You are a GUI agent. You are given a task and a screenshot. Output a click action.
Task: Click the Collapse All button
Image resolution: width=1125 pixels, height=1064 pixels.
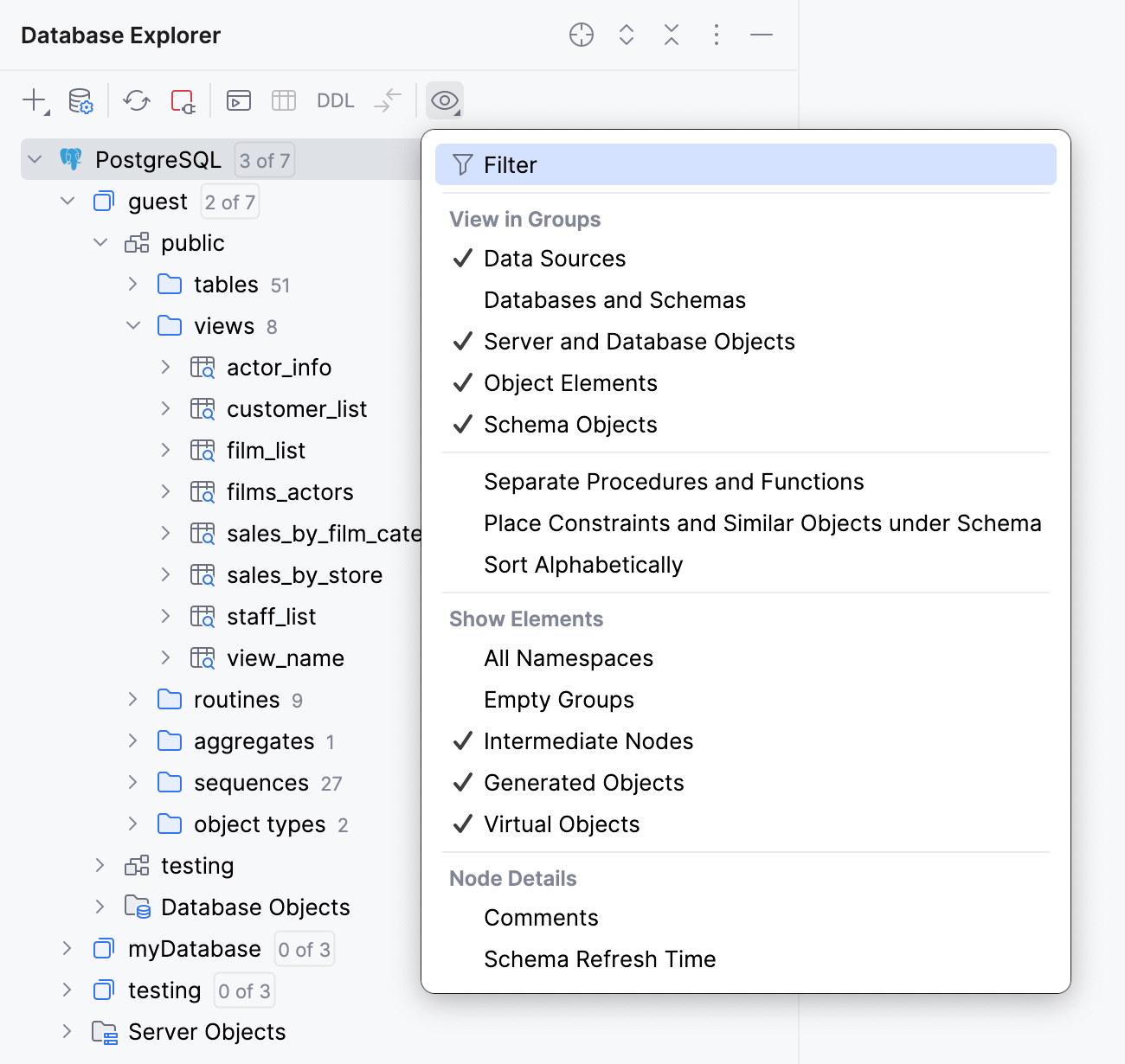pyautogui.click(x=671, y=35)
